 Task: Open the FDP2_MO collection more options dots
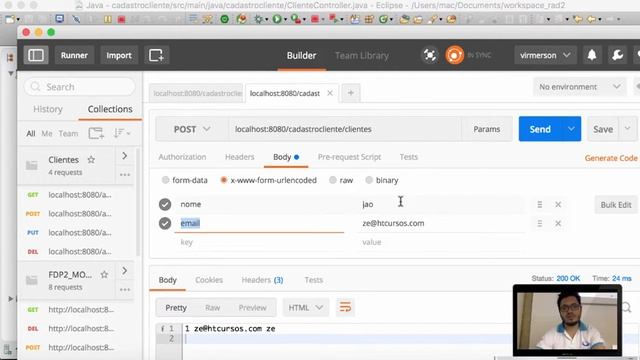(x=125, y=289)
